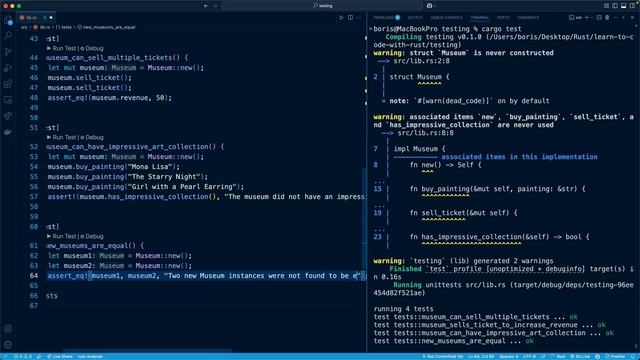
Task: Select the lib.rs editor tab
Action: (36, 18)
